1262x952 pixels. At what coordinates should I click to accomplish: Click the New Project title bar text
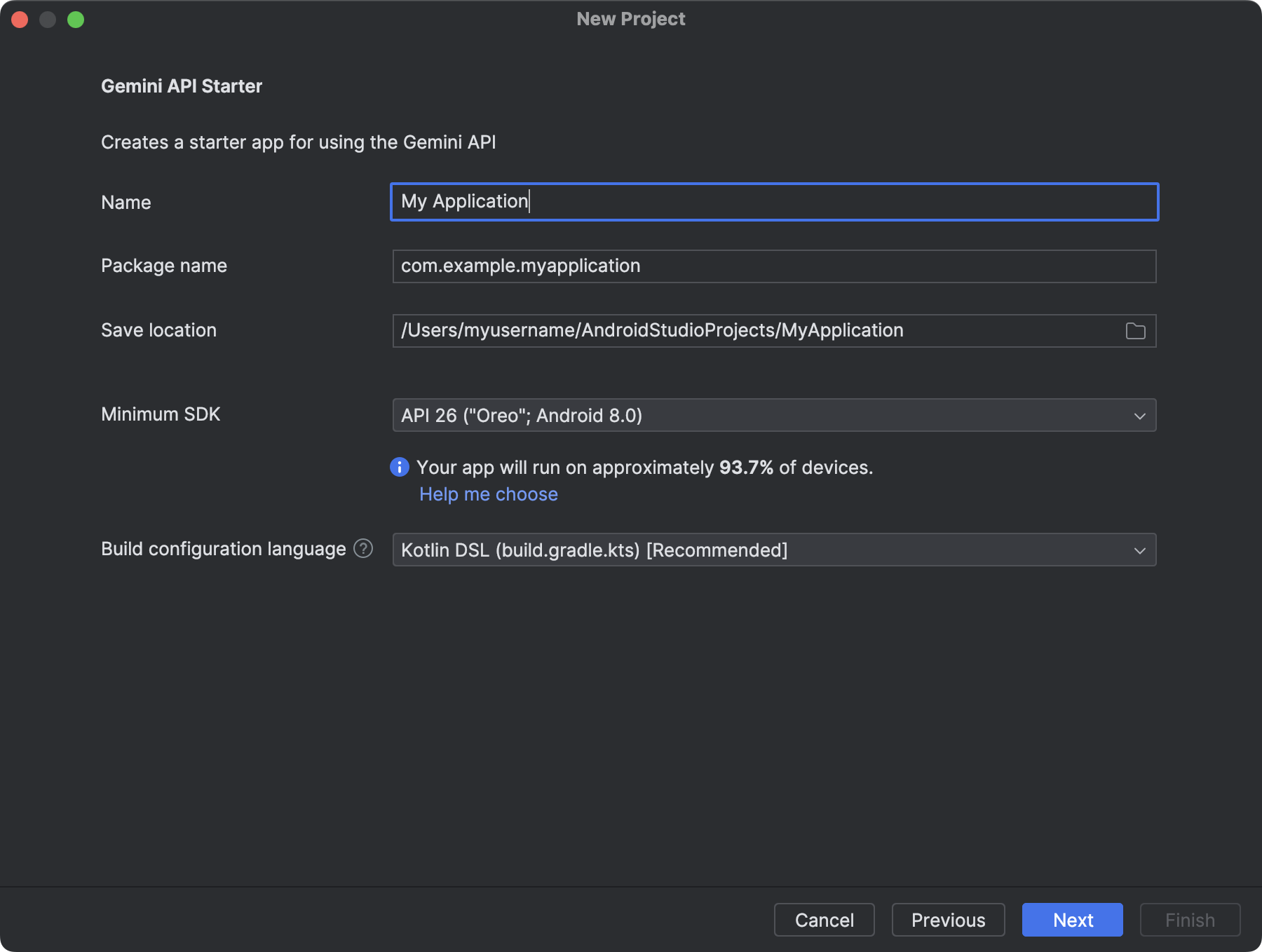point(631,19)
